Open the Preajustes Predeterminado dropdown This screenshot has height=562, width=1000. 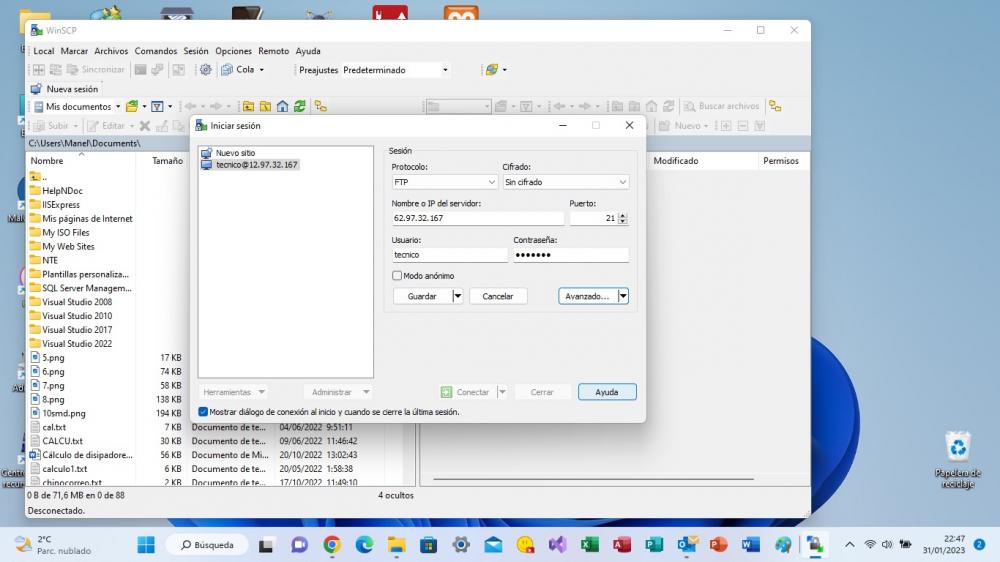[395, 70]
